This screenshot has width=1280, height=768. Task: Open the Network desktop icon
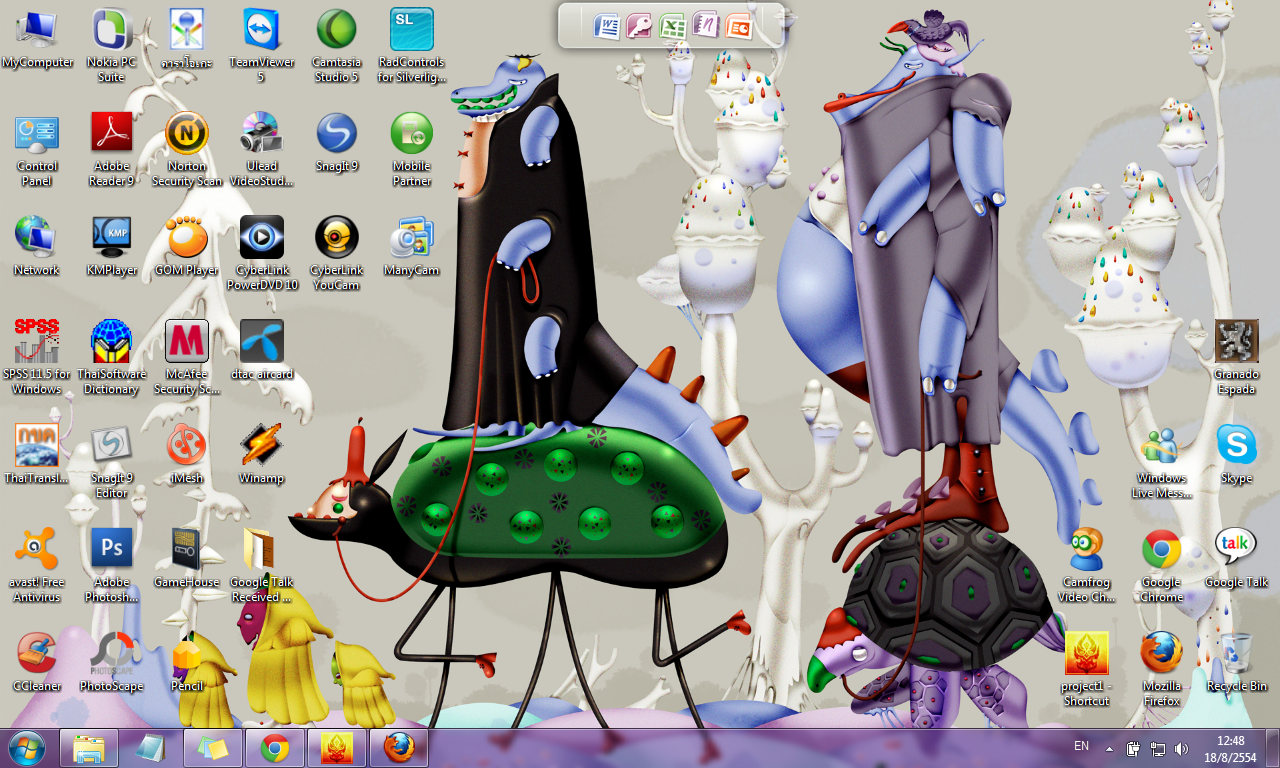point(37,247)
